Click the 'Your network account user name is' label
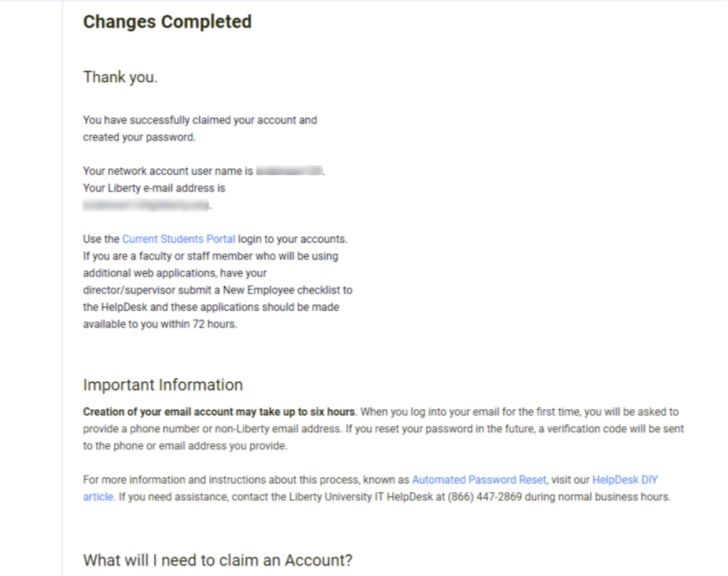This screenshot has width=728, height=576. [x=167, y=171]
